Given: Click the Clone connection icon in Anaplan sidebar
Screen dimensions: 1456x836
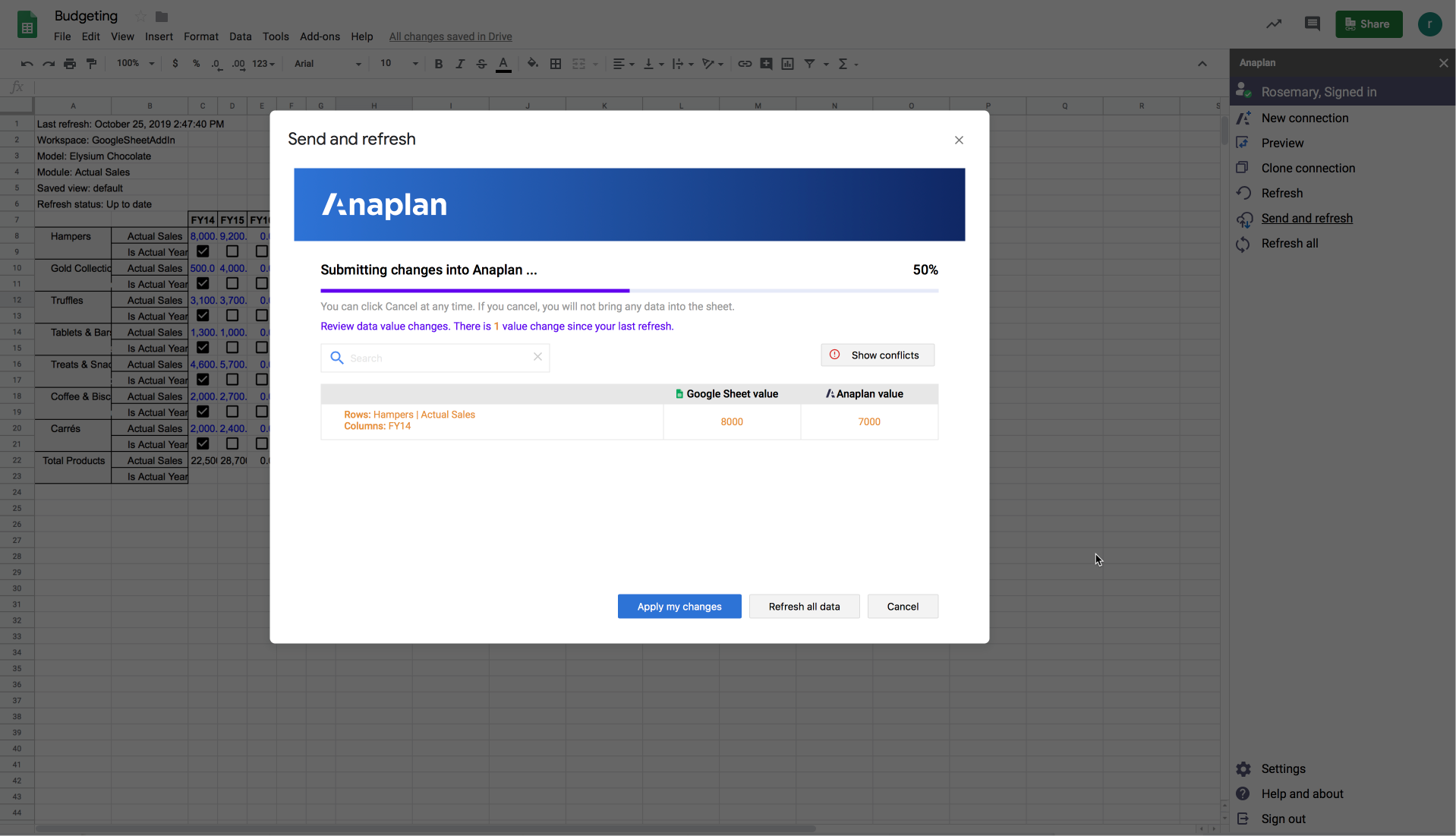Looking at the screenshot, I should (x=1244, y=167).
